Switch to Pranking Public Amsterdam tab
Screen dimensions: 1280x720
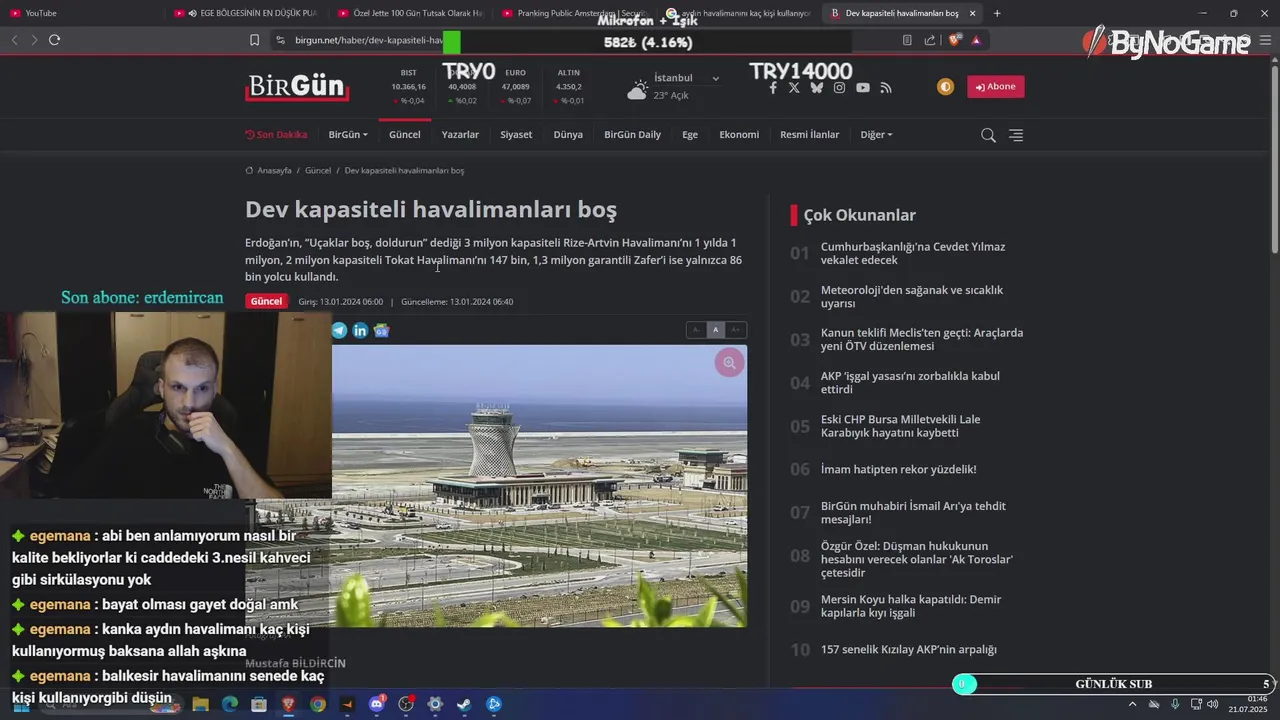pos(575,13)
